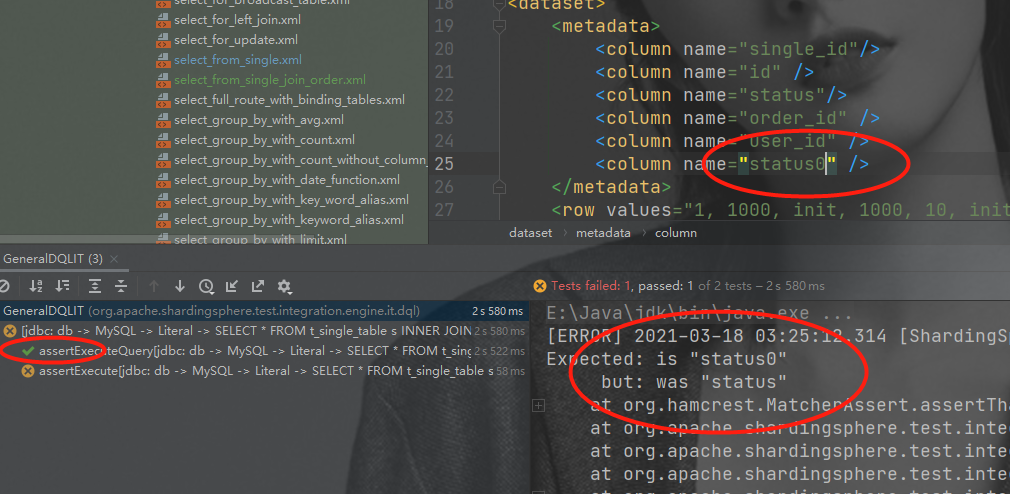Open select_group_by_with_count.xml file
Screen dimensions: 1010x494
(264, 140)
